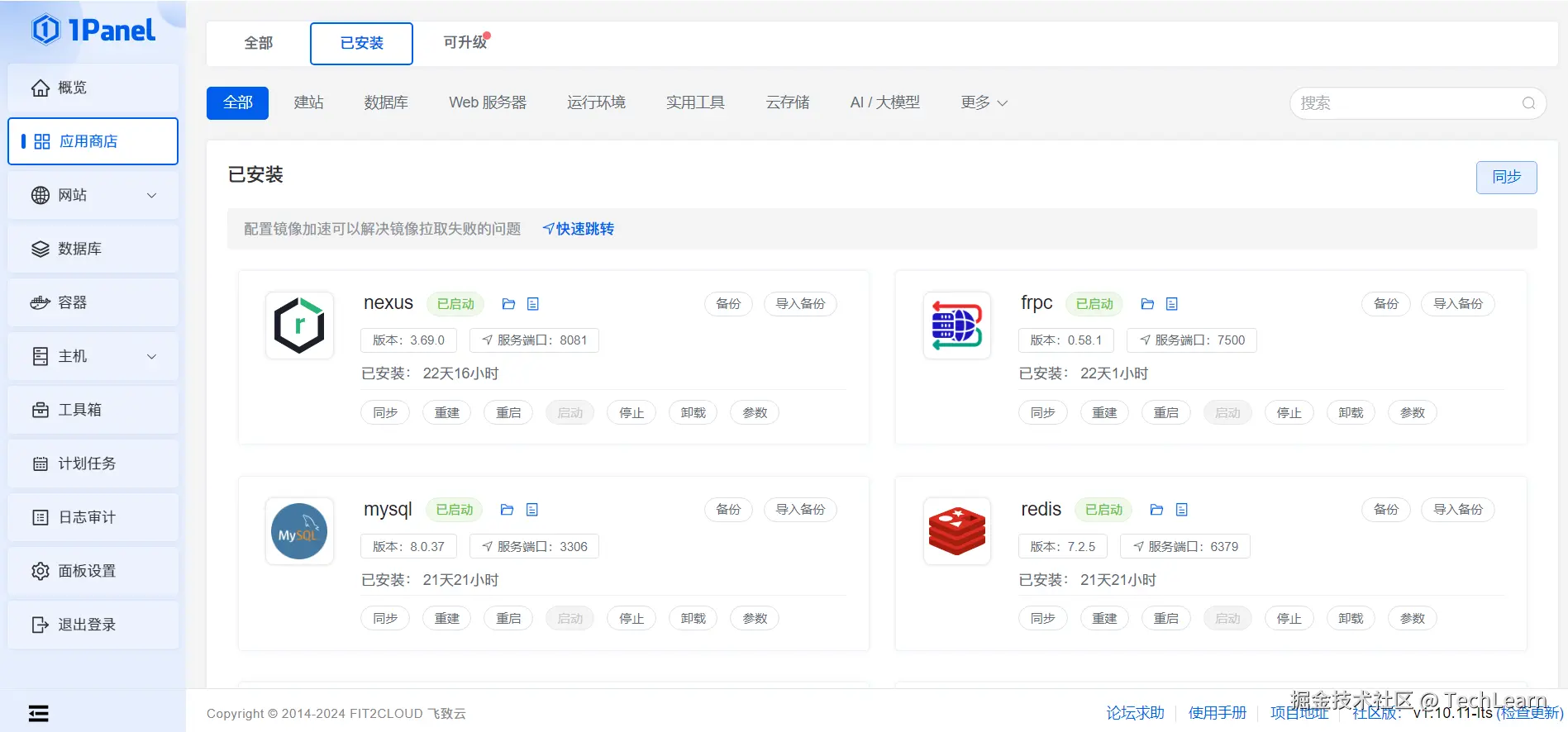The width and height of the screenshot is (1568, 732).
Task: Jump to mysql service port 3306
Action: pos(534,547)
